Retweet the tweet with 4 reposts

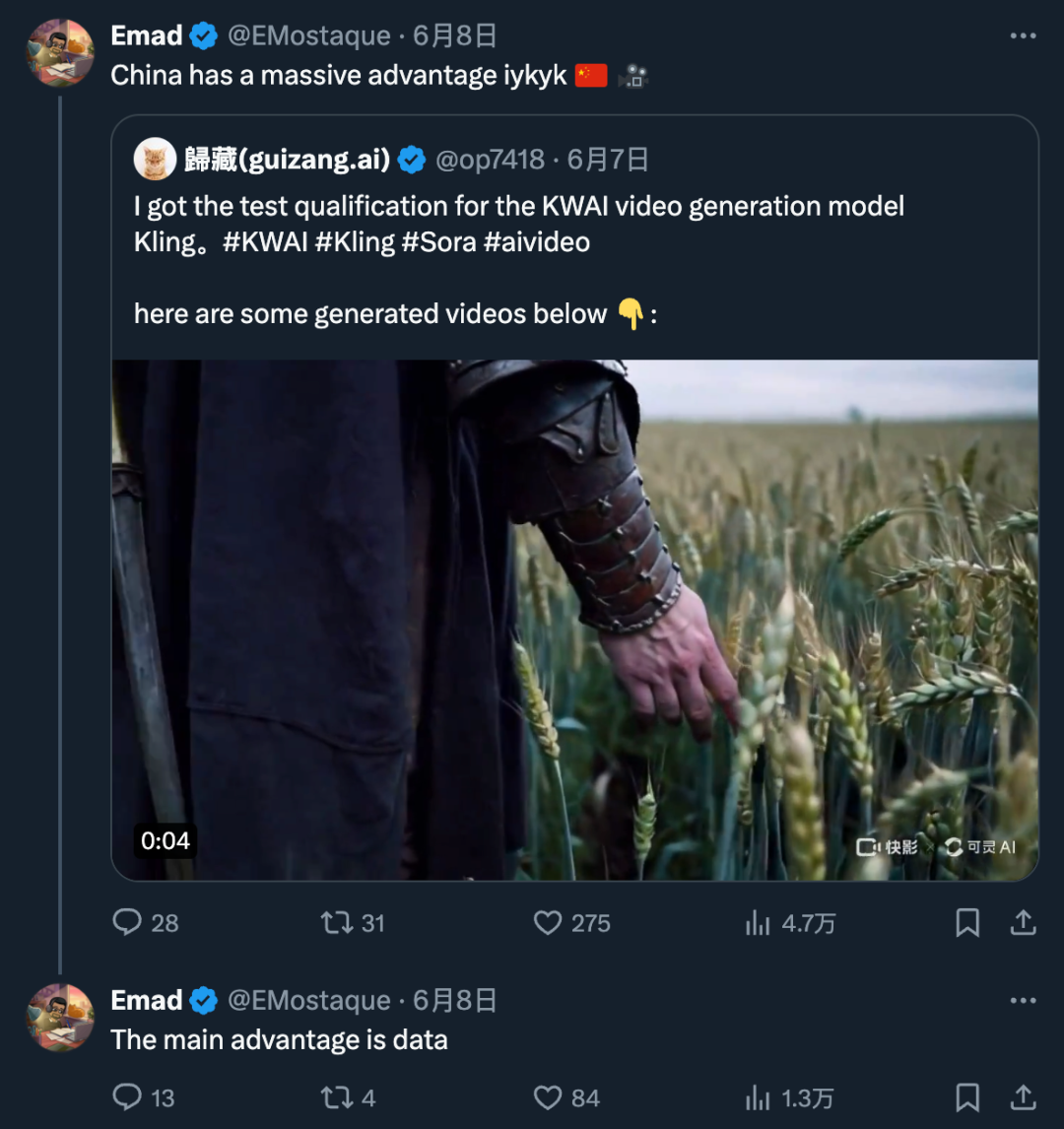(x=337, y=1097)
